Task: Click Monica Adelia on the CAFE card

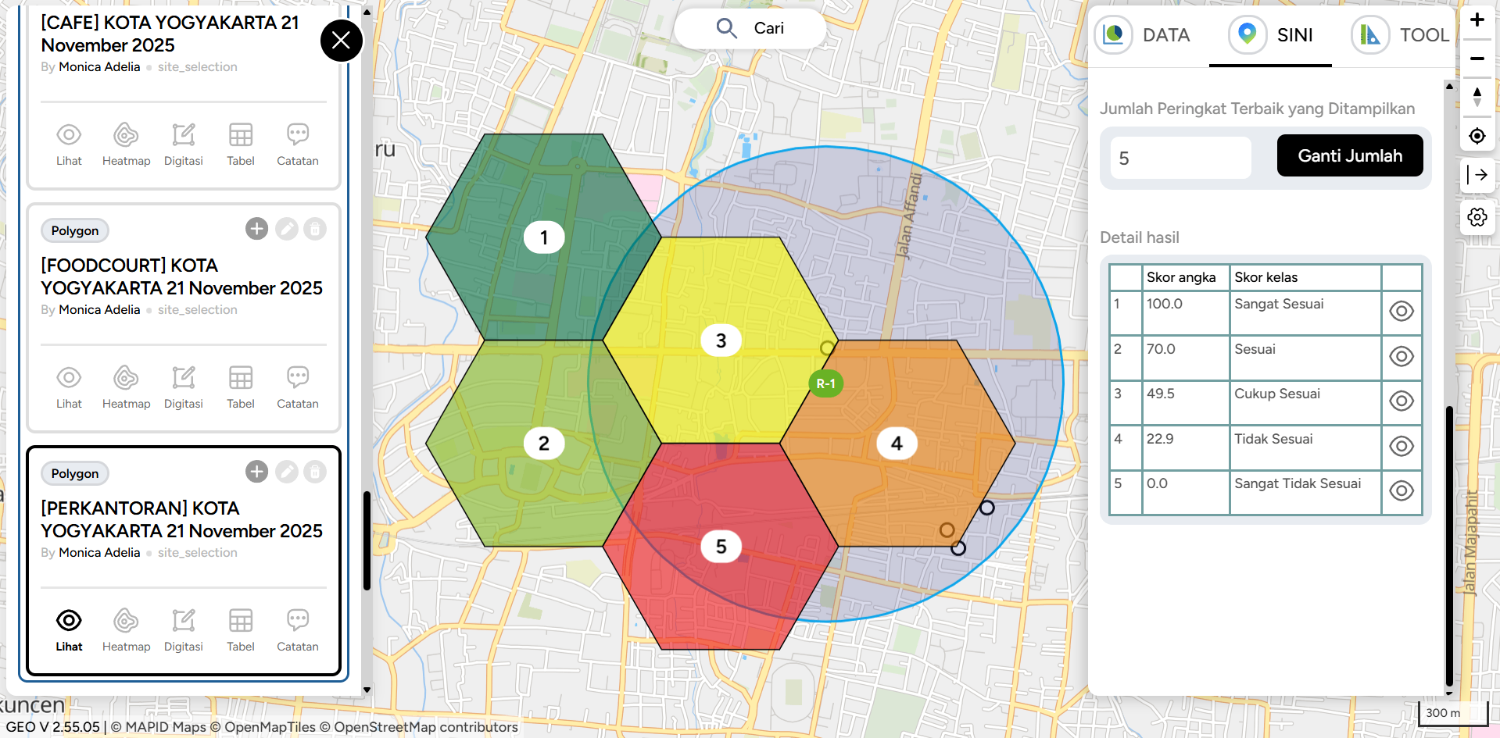Action: tap(99, 66)
